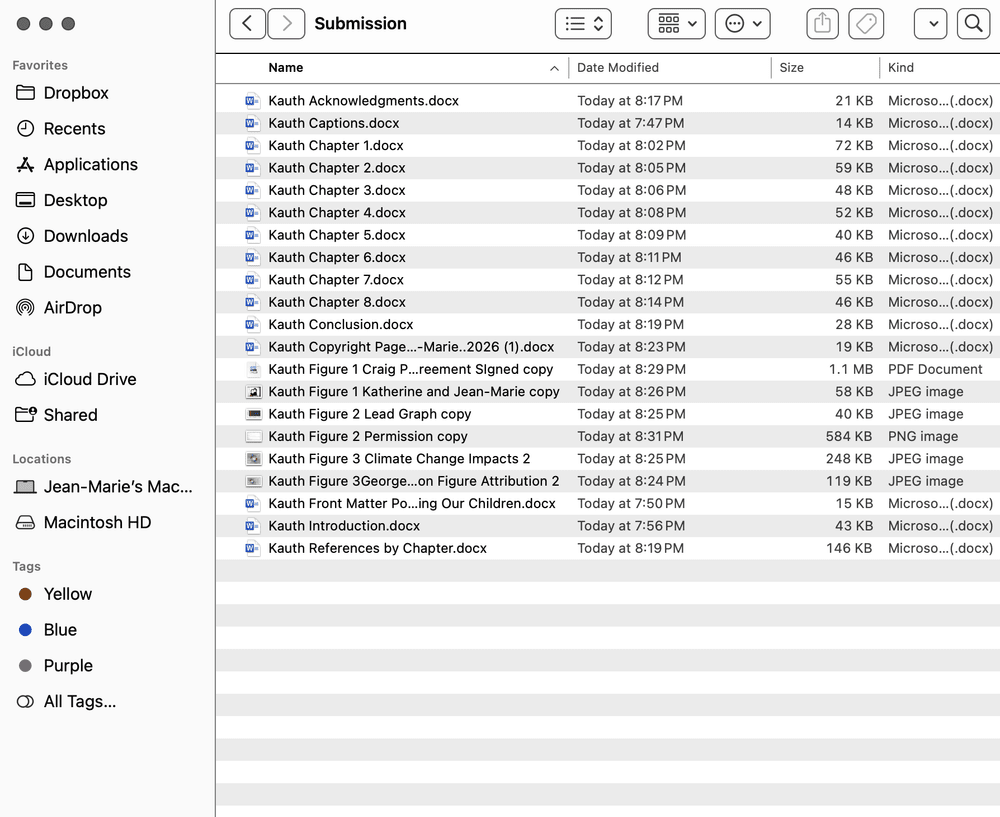
Task: Click Word icon of Kauth Chapter 5.docx
Action: (x=253, y=235)
